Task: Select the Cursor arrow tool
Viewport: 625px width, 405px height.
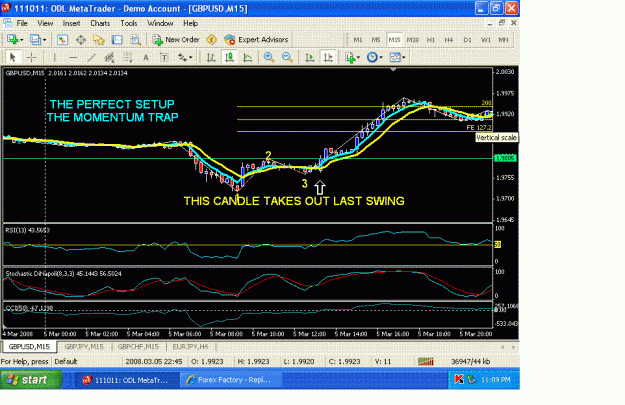Action: (x=12, y=57)
